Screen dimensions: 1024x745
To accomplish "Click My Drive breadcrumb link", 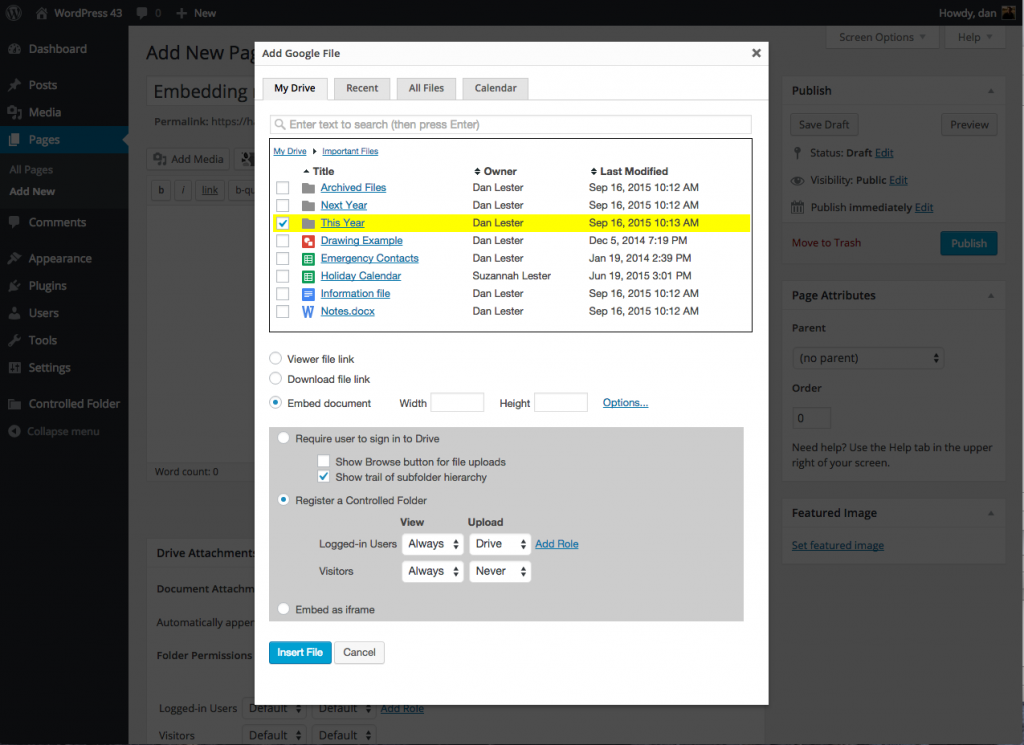I will click(290, 151).
